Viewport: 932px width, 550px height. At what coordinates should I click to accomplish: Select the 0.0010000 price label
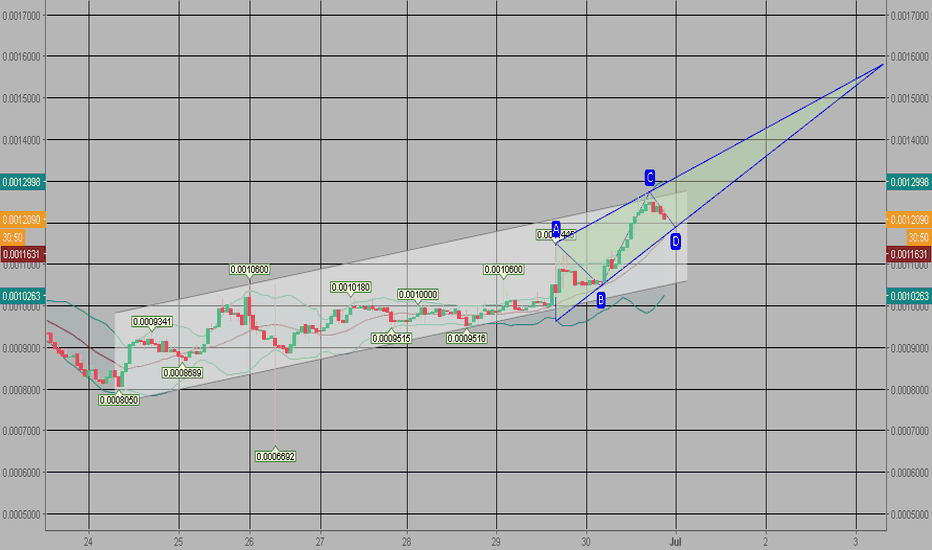(418, 294)
